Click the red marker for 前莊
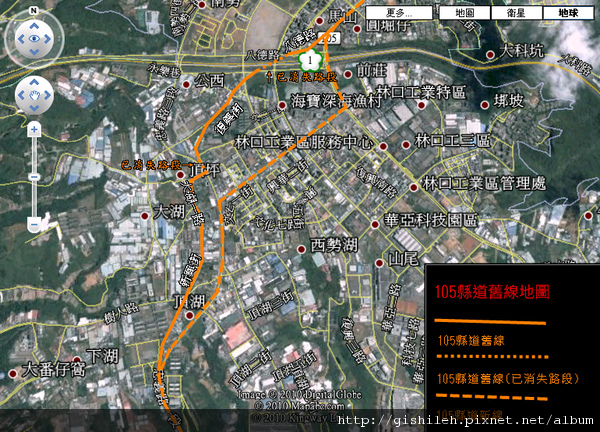This screenshot has width=600, height=432. tap(348, 74)
